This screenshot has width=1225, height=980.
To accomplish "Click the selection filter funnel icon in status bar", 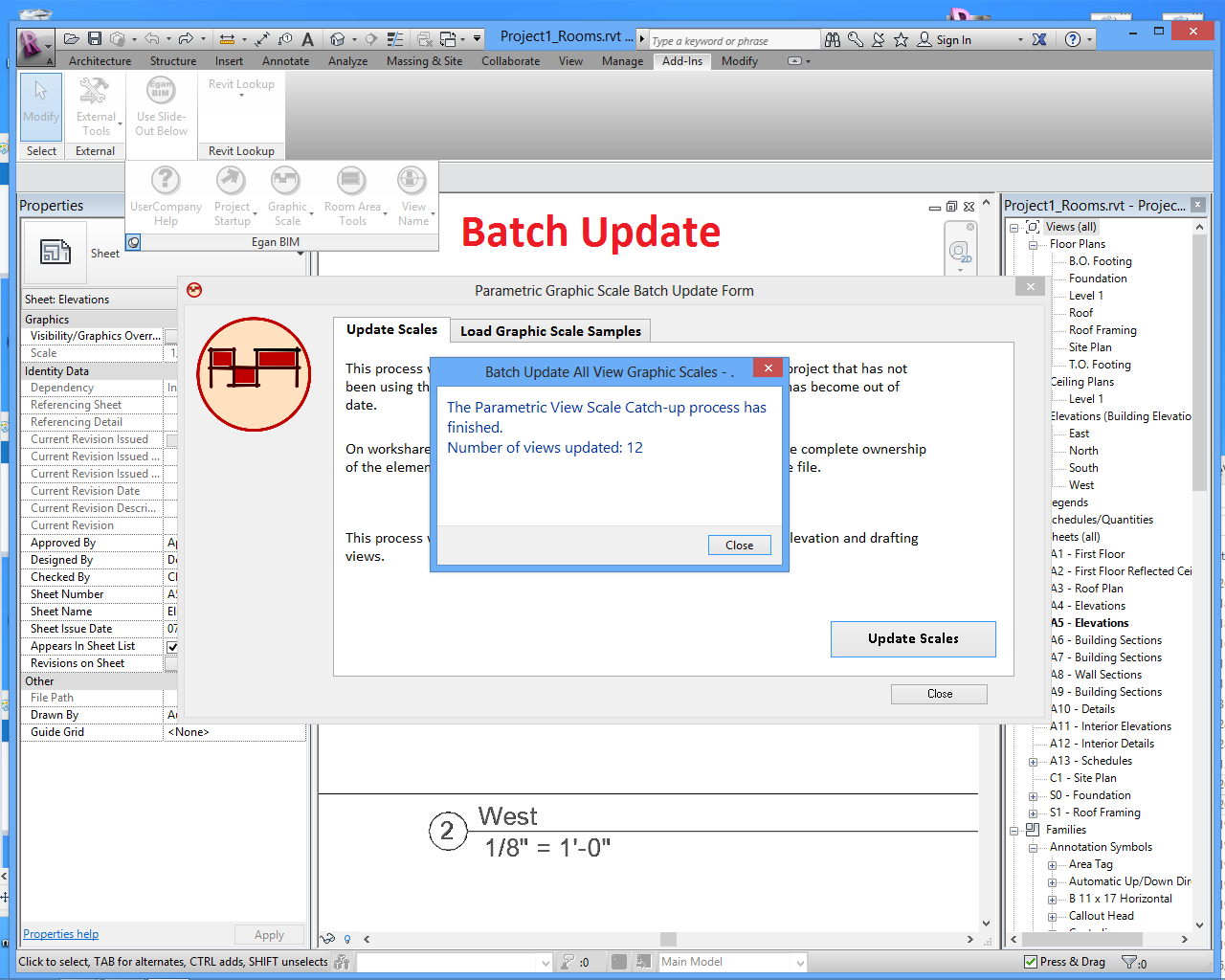I will click(x=1130, y=962).
